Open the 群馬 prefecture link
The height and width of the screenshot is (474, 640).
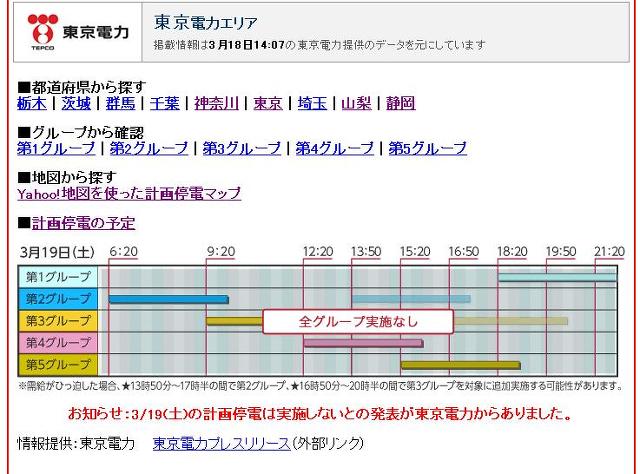(120, 103)
